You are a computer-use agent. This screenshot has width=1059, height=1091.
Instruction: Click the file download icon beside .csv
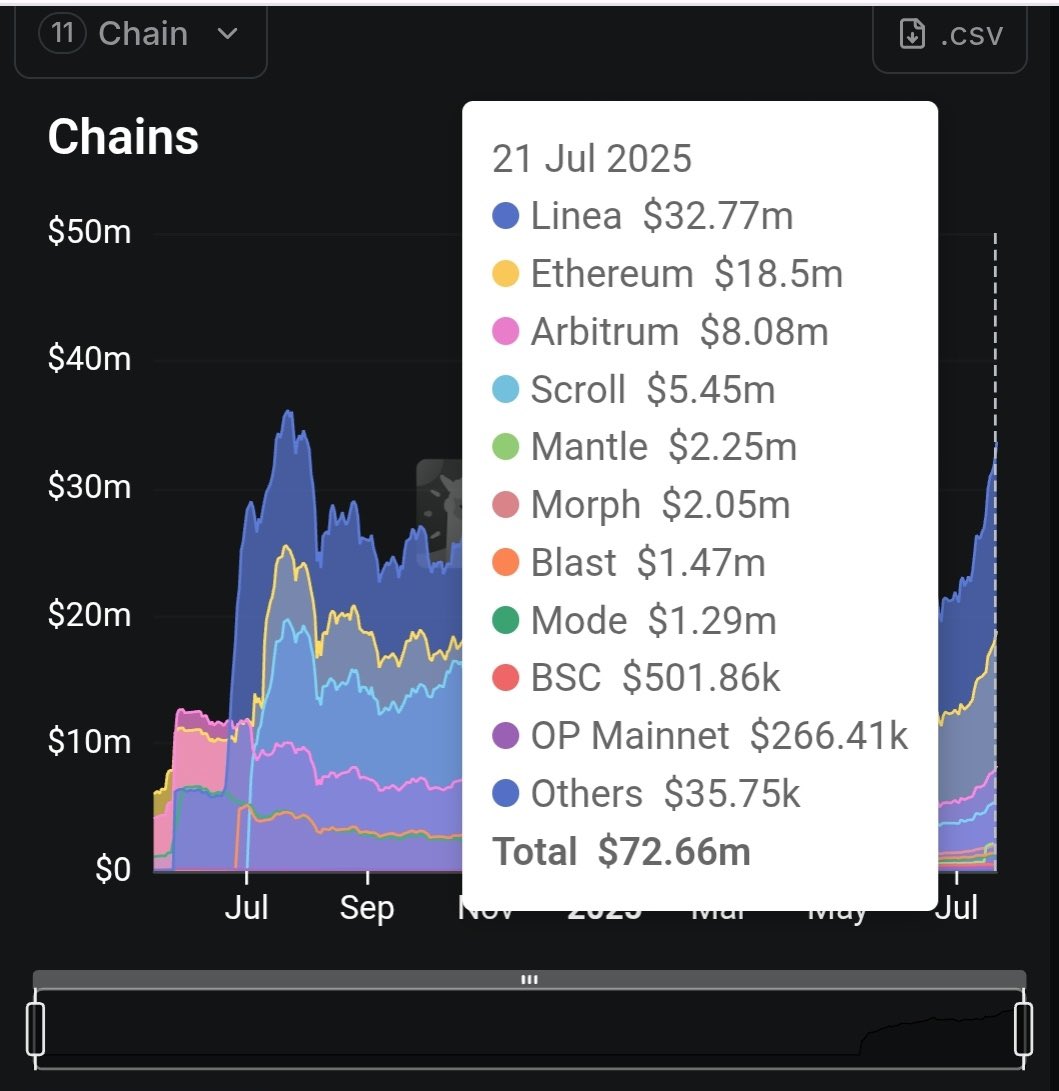pyautogui.click(x=912, y=33)
